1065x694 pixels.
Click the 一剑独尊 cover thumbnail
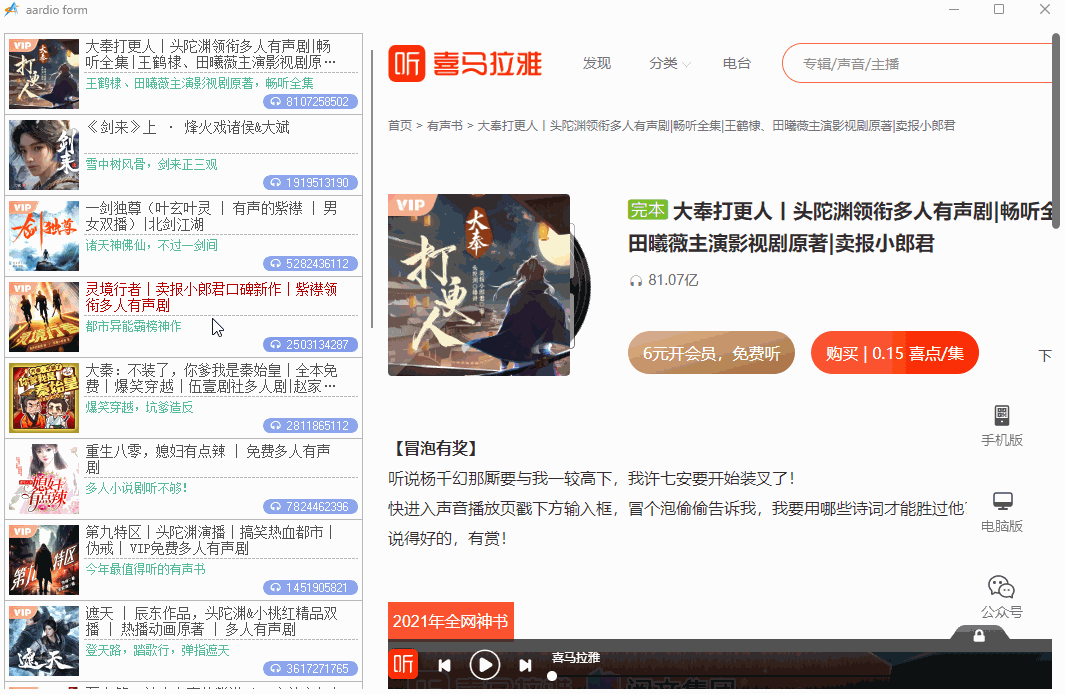[44, 236]
